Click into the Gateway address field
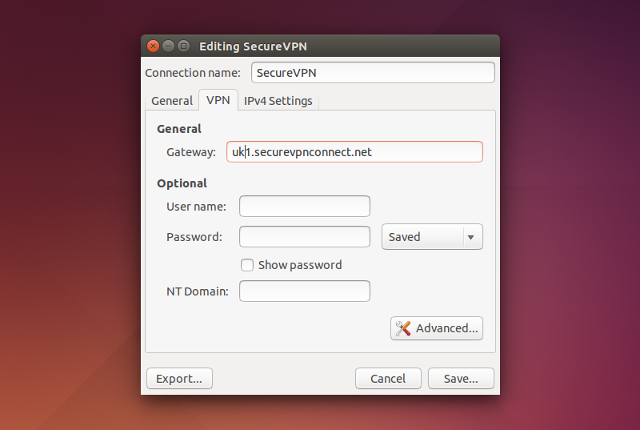 pyautogui.click(x=354, y=152)
